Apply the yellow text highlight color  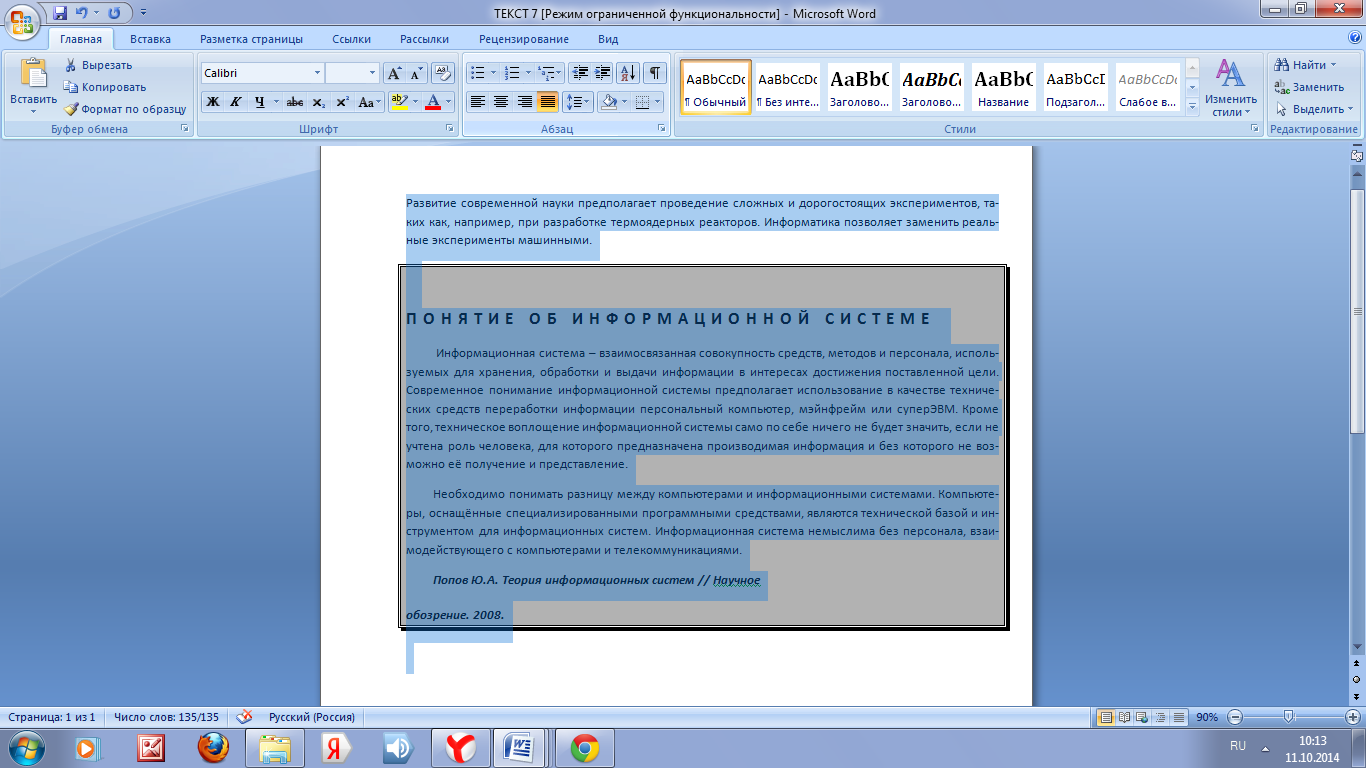pos(398,102)
